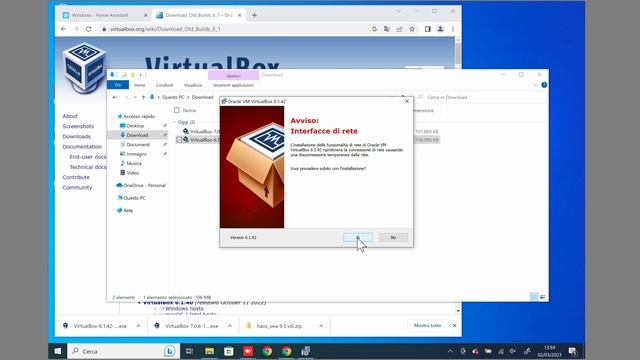Select OneDrive - Personal in Explorer sidebar
The width and height of the screenshot is (640, 360).
[x=141, y=185]
